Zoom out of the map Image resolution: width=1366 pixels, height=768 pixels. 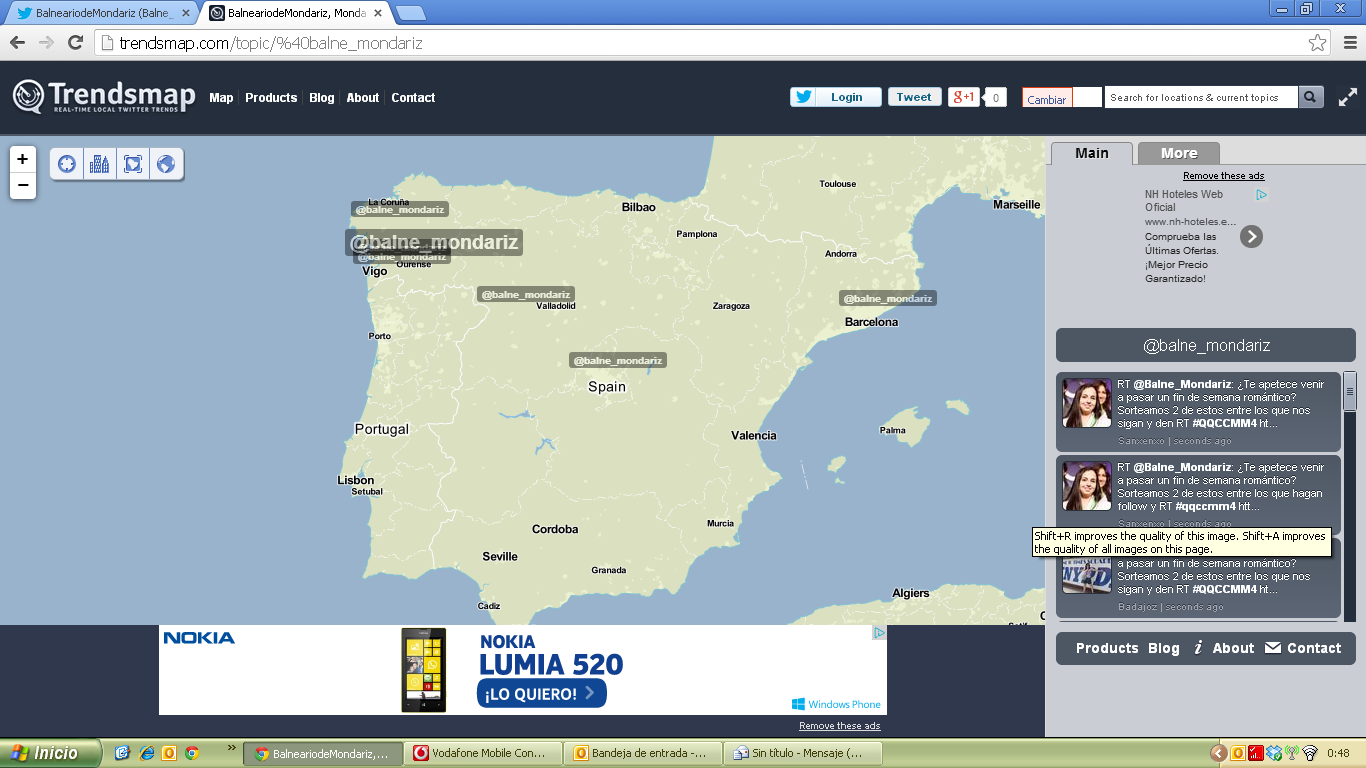coord(23,186)
